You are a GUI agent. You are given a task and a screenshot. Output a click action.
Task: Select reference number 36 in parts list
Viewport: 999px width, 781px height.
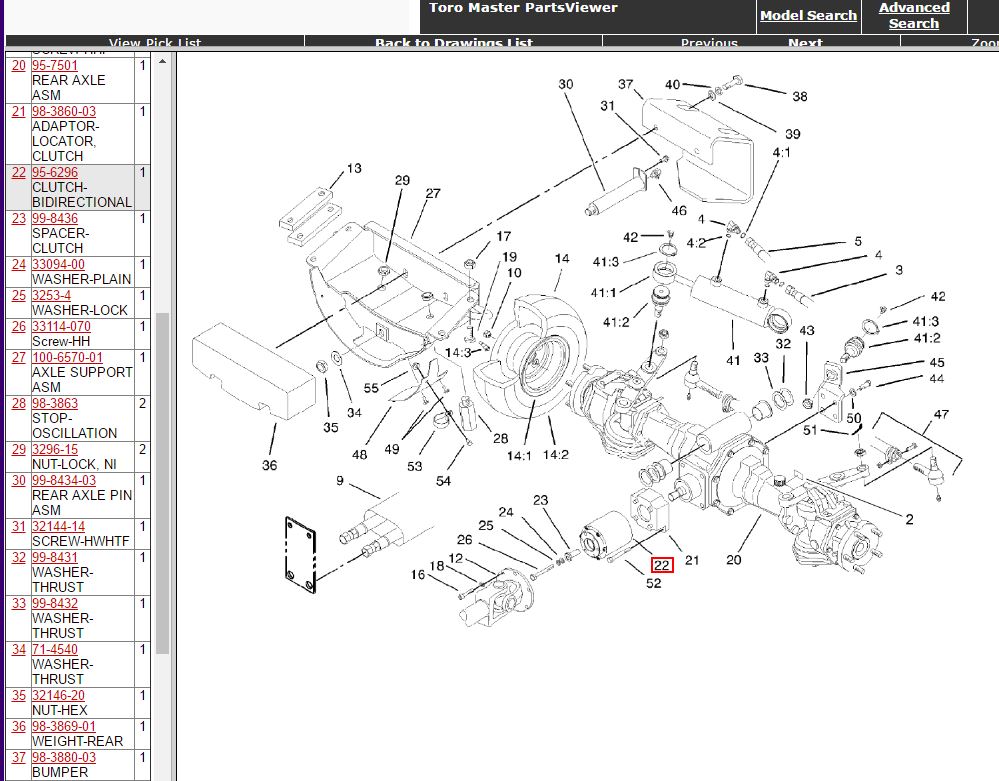(18, 726)
